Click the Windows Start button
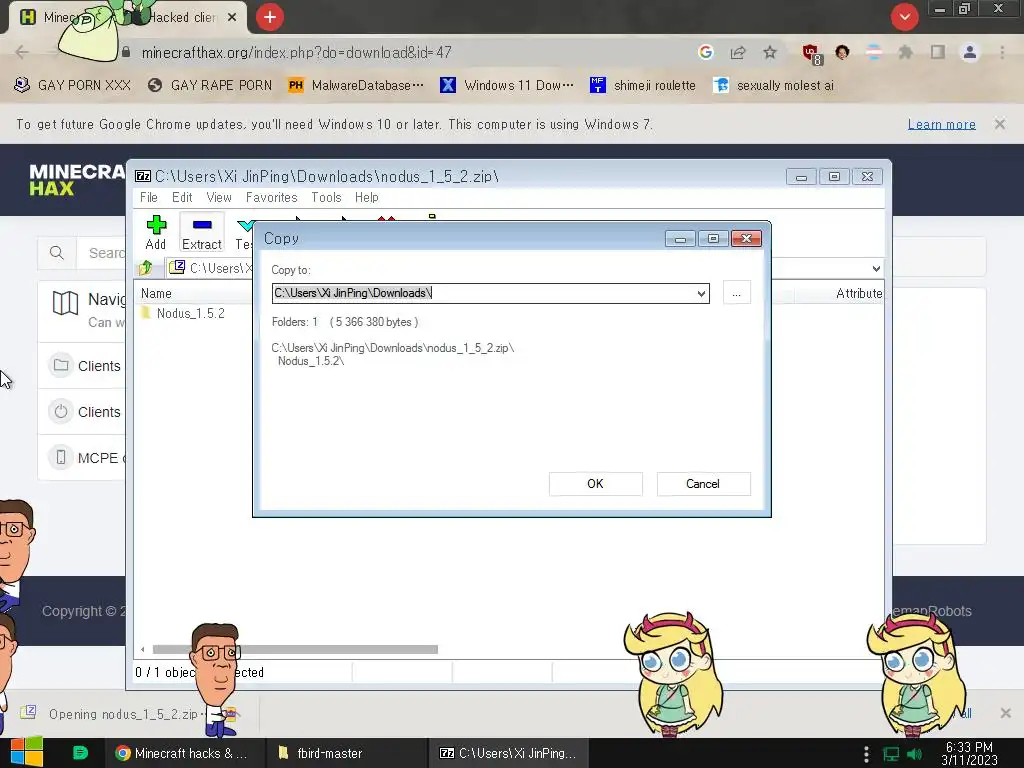Screen dimensions: 1024x768 point(26,752)
